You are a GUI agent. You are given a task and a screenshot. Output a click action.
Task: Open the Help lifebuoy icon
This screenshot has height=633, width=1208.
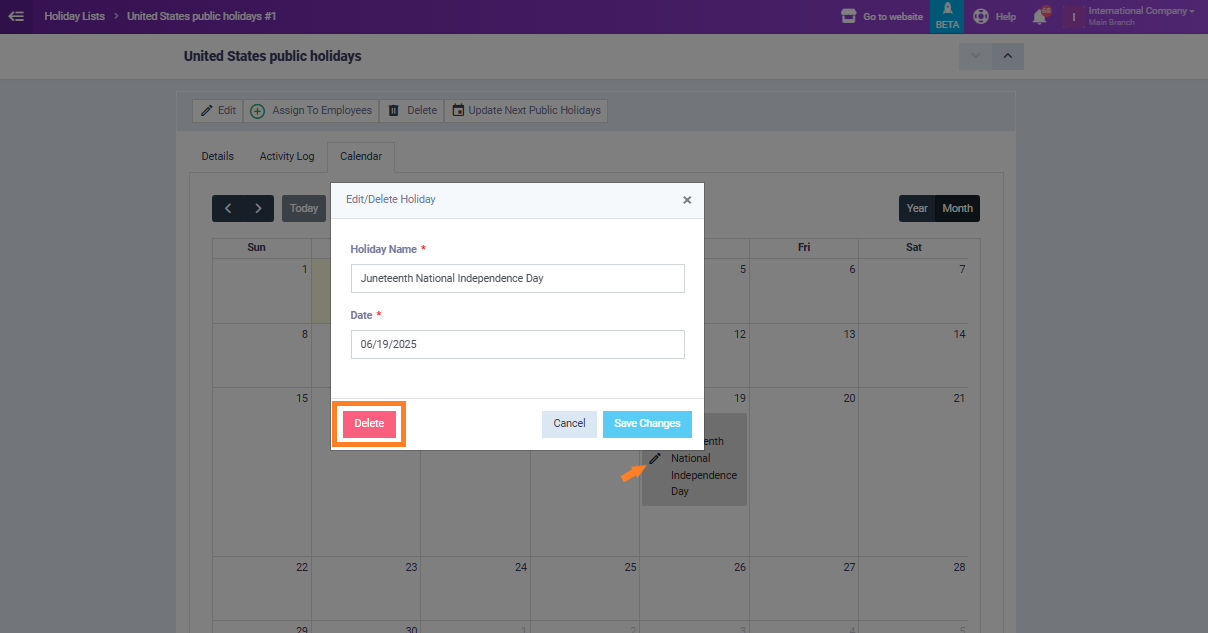981,16
